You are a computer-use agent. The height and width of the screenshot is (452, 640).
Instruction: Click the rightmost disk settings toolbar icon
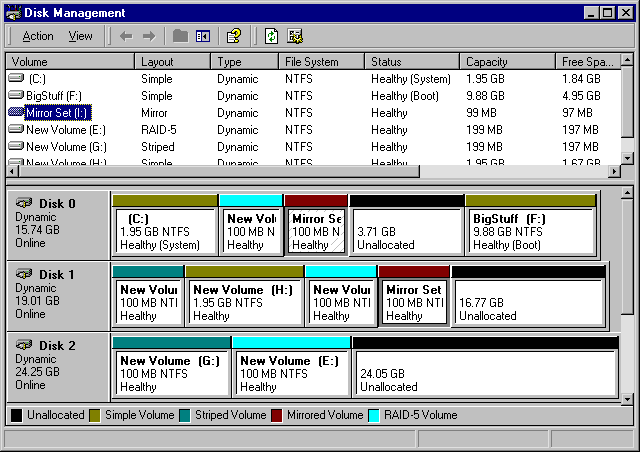[295, 36]
